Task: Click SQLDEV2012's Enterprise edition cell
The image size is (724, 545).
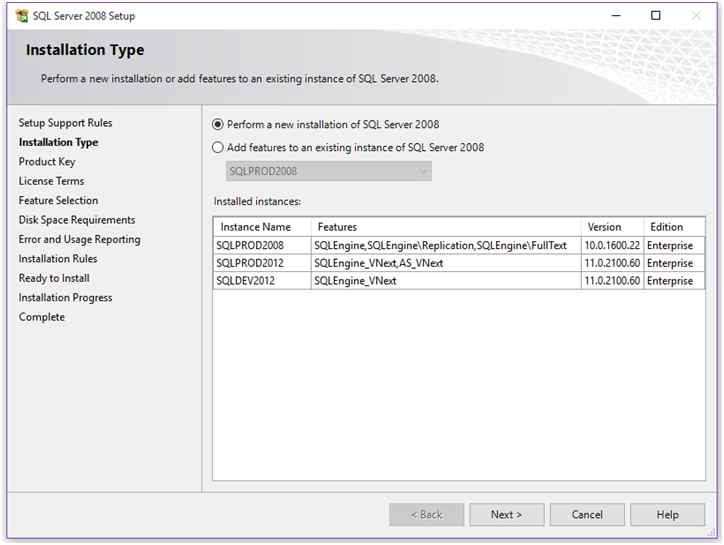Action: tap(675, 280)
